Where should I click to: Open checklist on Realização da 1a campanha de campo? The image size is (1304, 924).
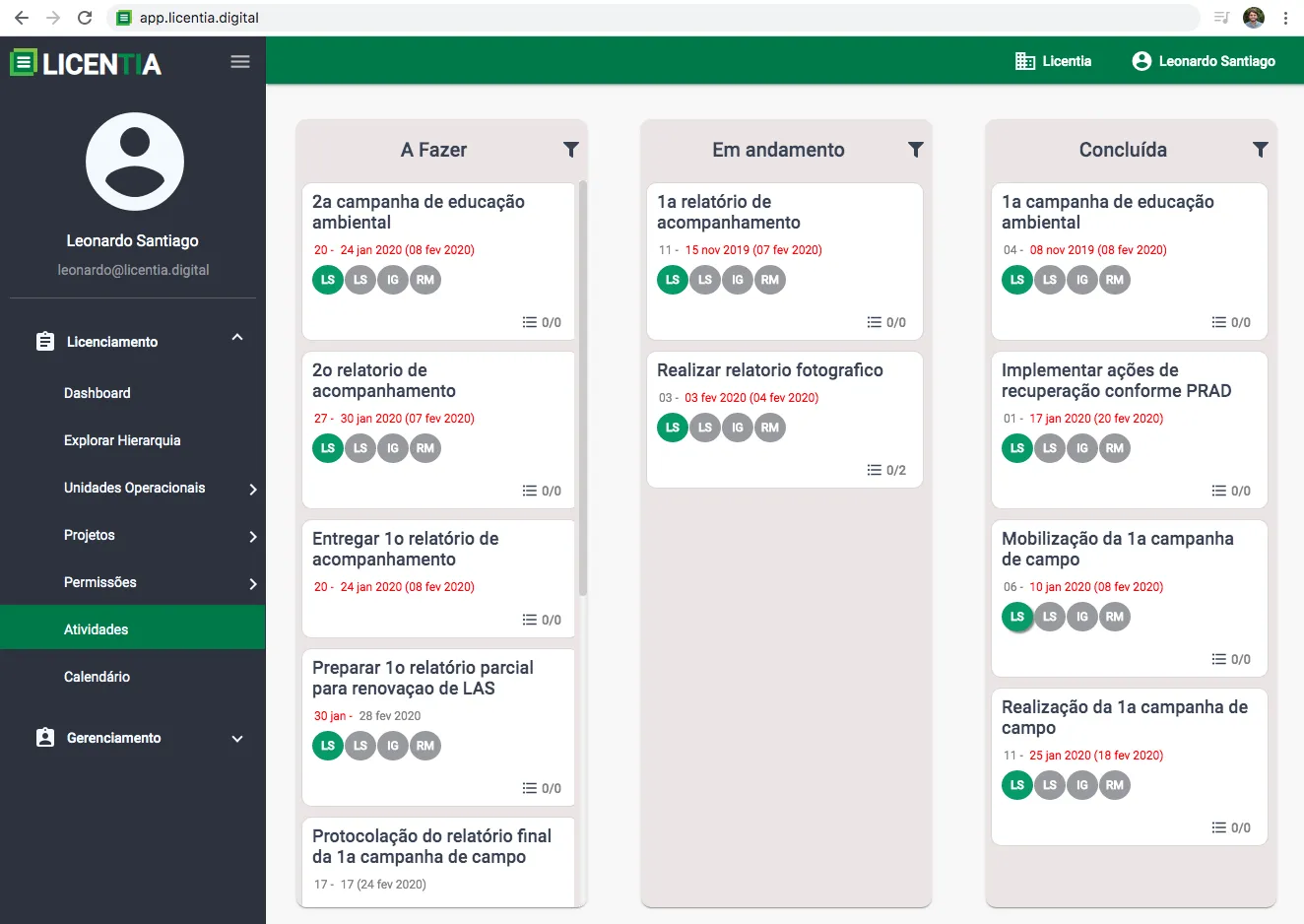pyautogui.click(x=1231, y=827)
